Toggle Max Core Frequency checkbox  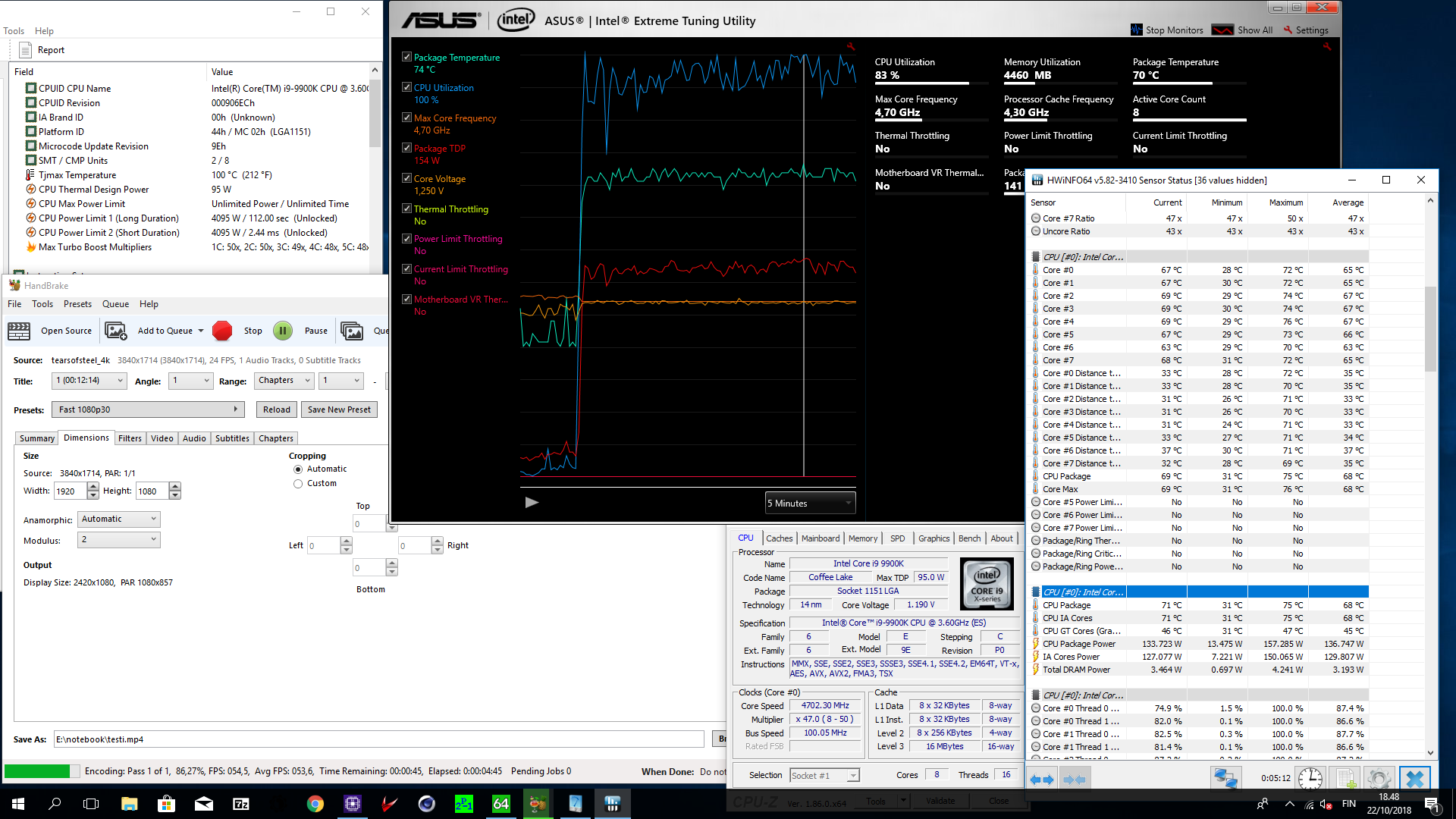tap(406, 118)
